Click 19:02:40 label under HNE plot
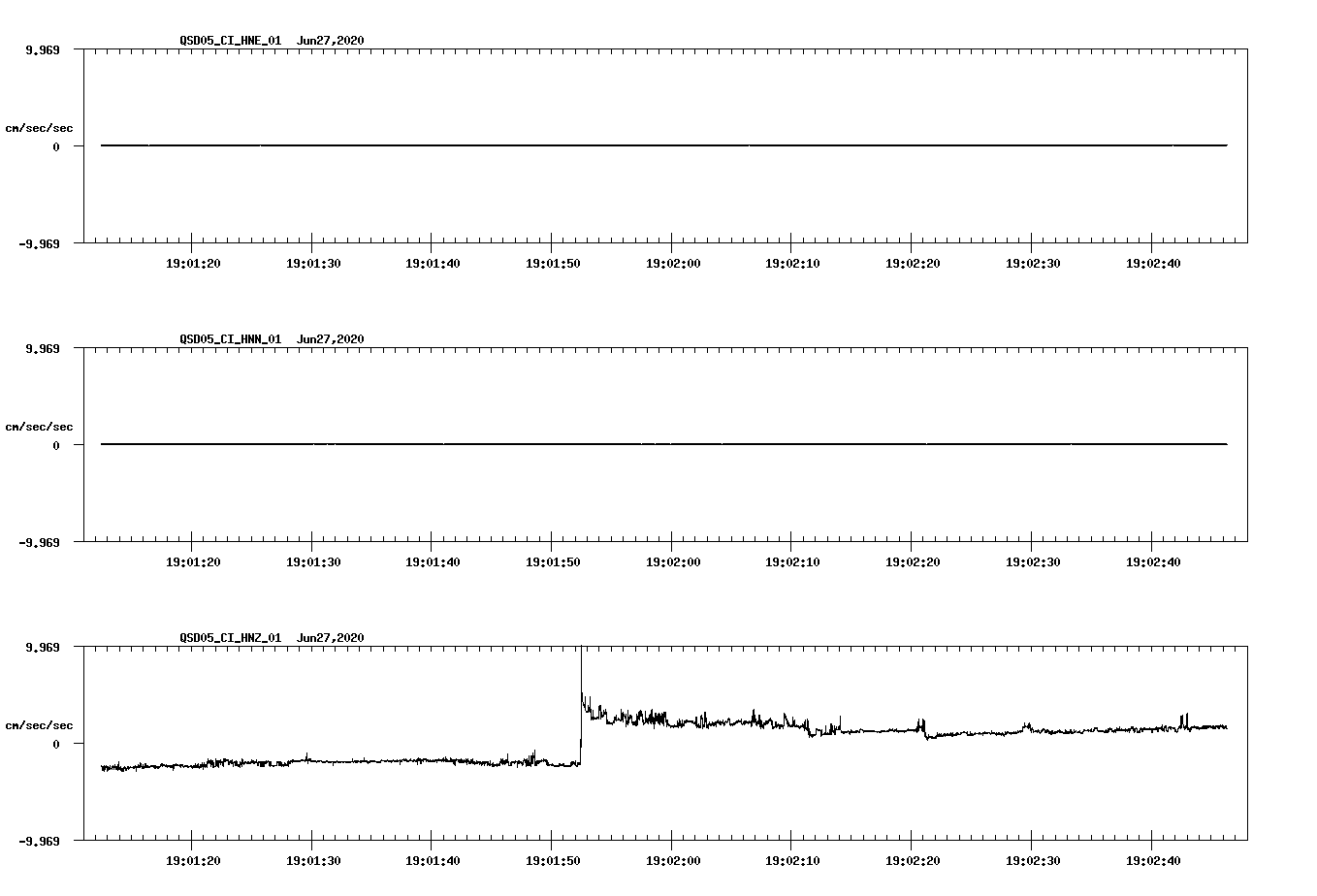This screenshot has height=896, width=1317. point(1151,264)
